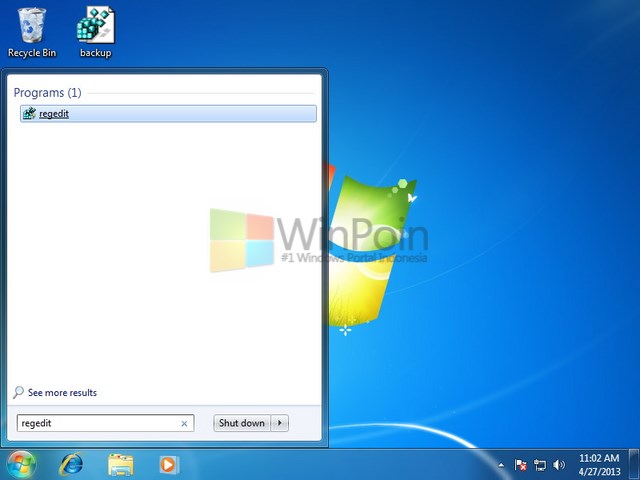Viewport: 640px width, 480px height.
Task: Open the clock showing 11:02 AM
Action: (x=599, y=464)
